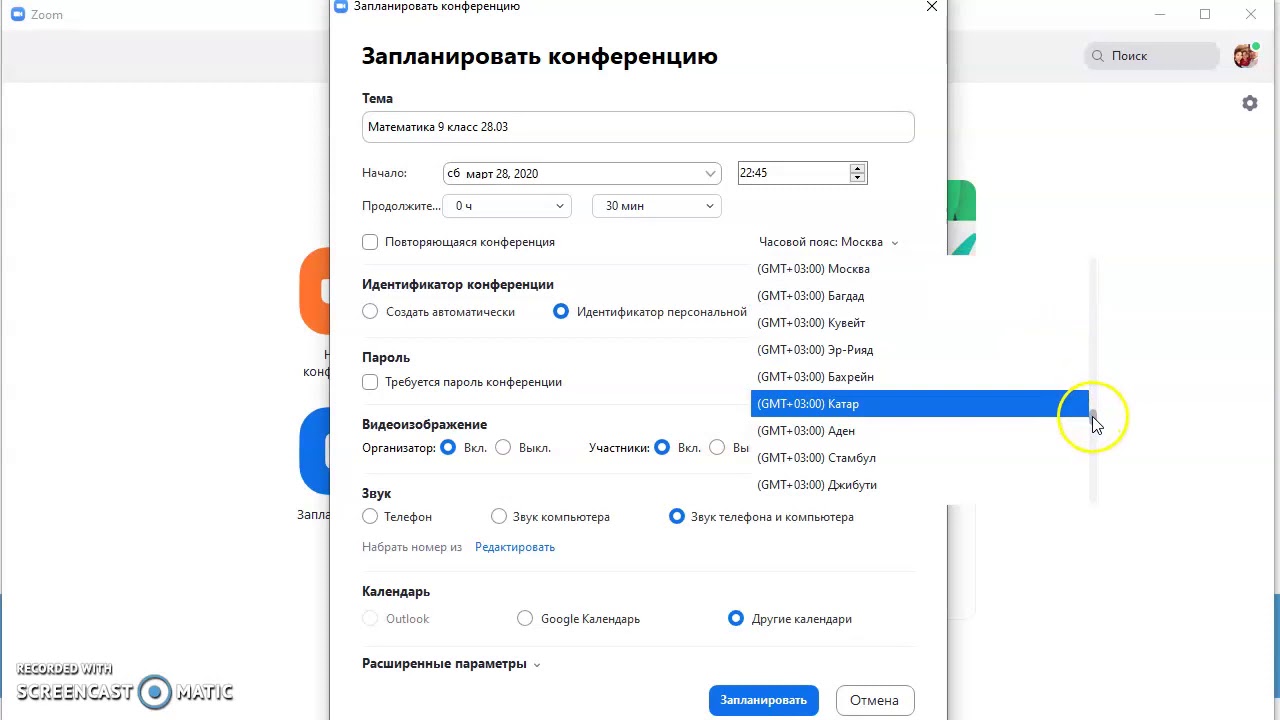Image resolution: width=1280 pixels, height=720 pixels.
Task: Choose (GMT+03:00) Стамбул time zone
Action: [919, 458]
